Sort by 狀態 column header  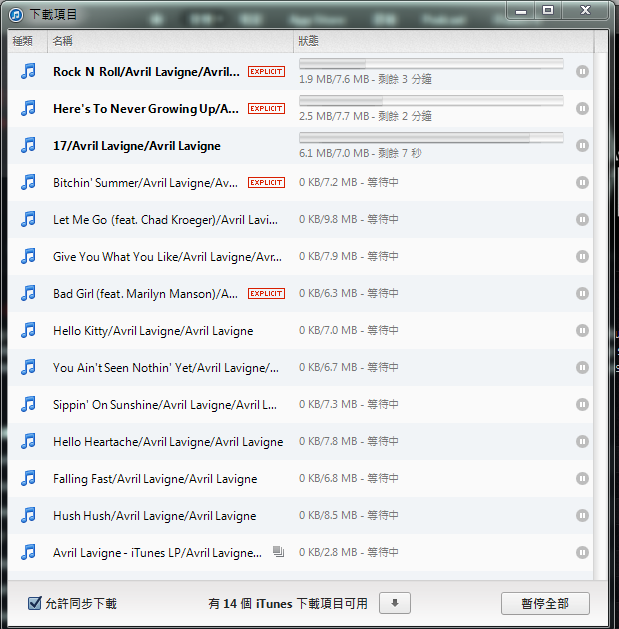[444, 41]
